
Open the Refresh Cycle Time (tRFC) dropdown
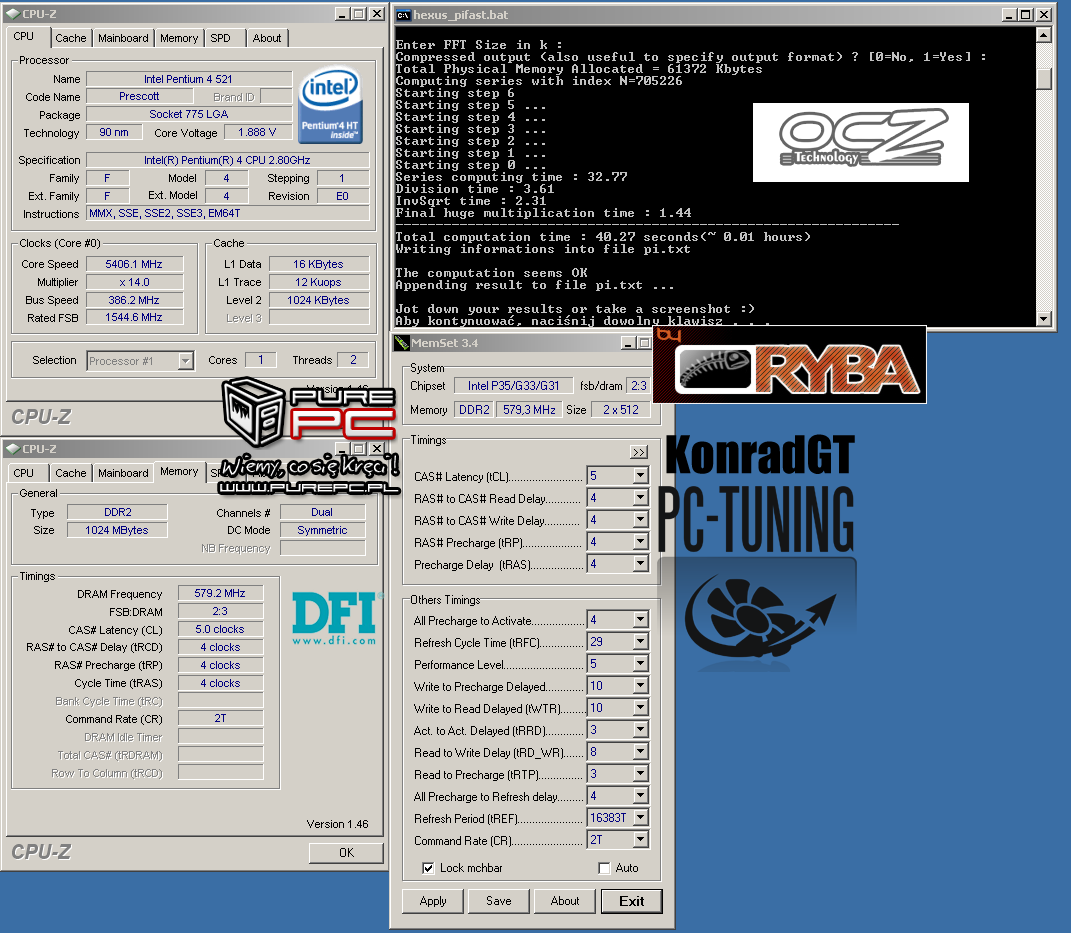[640, 642]
